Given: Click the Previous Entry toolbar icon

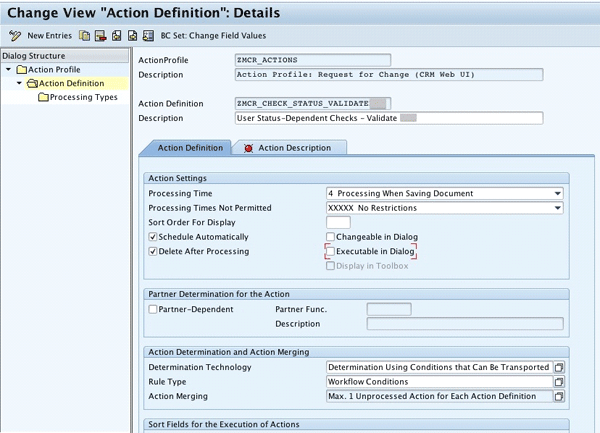Looking at the screenshot, I should (x=116, y=36).
